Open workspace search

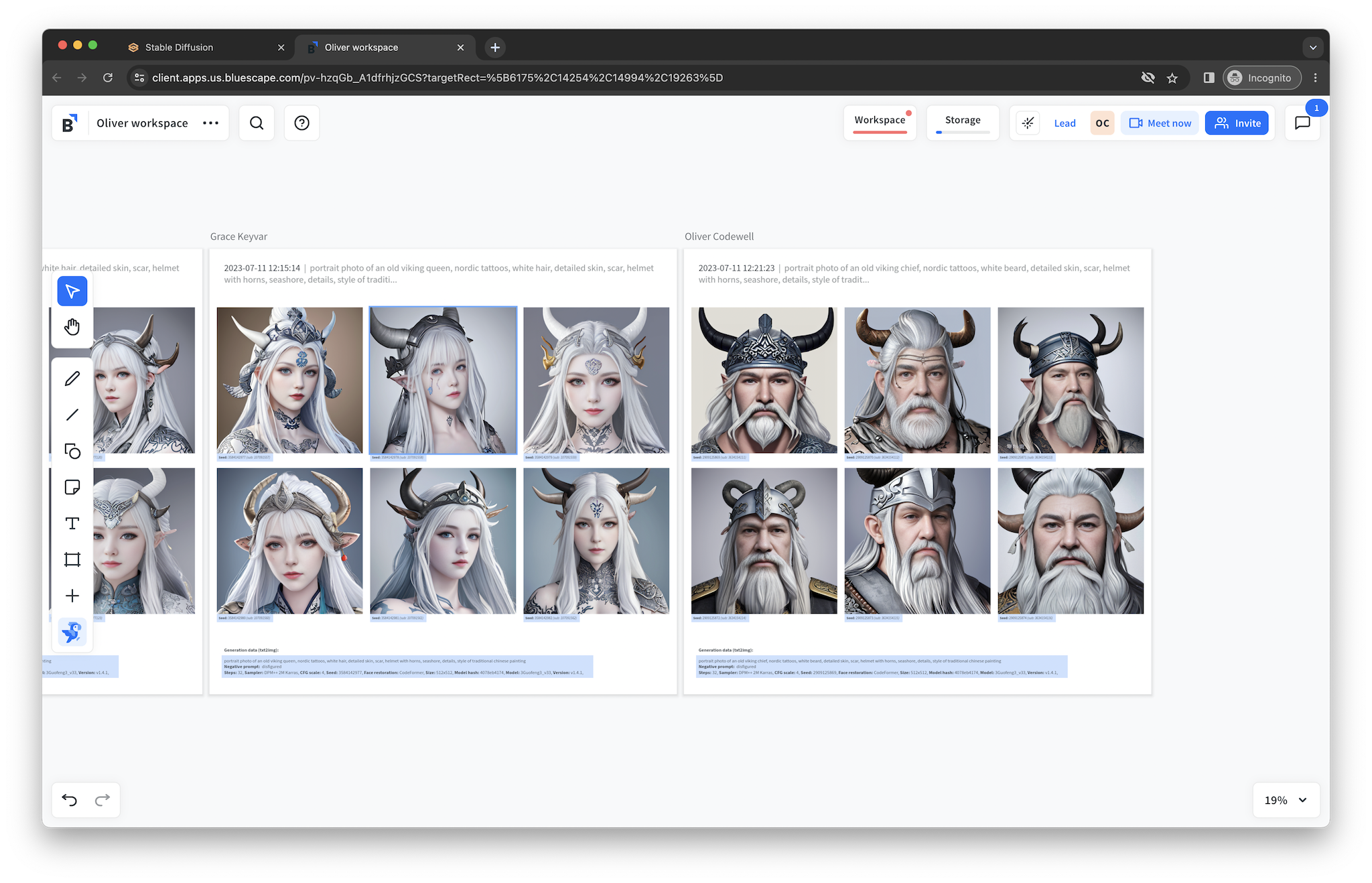pyautogui.click(x=257, y=123)
